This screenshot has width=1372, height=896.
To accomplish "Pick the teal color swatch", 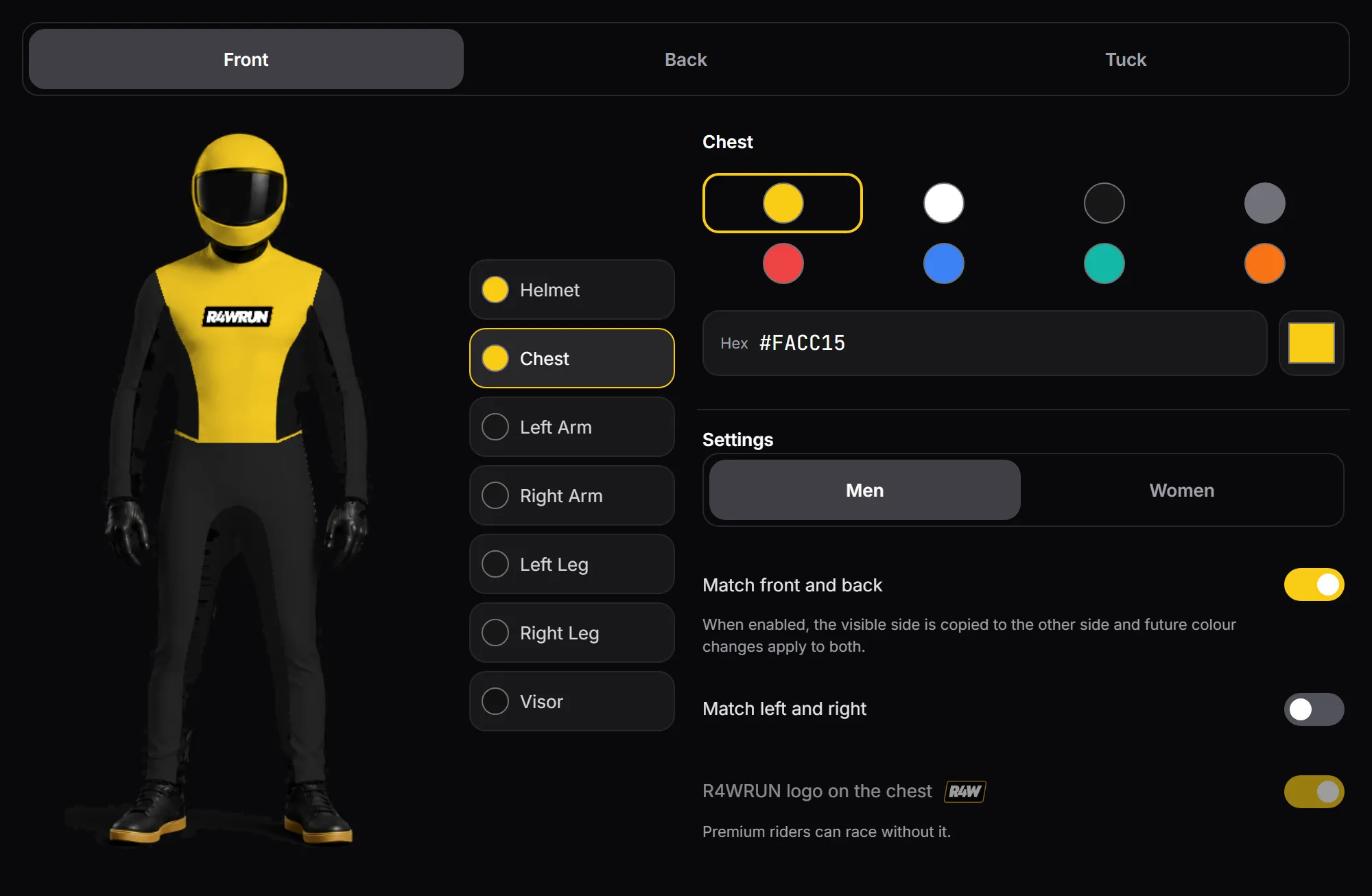I will [1104, 263].
